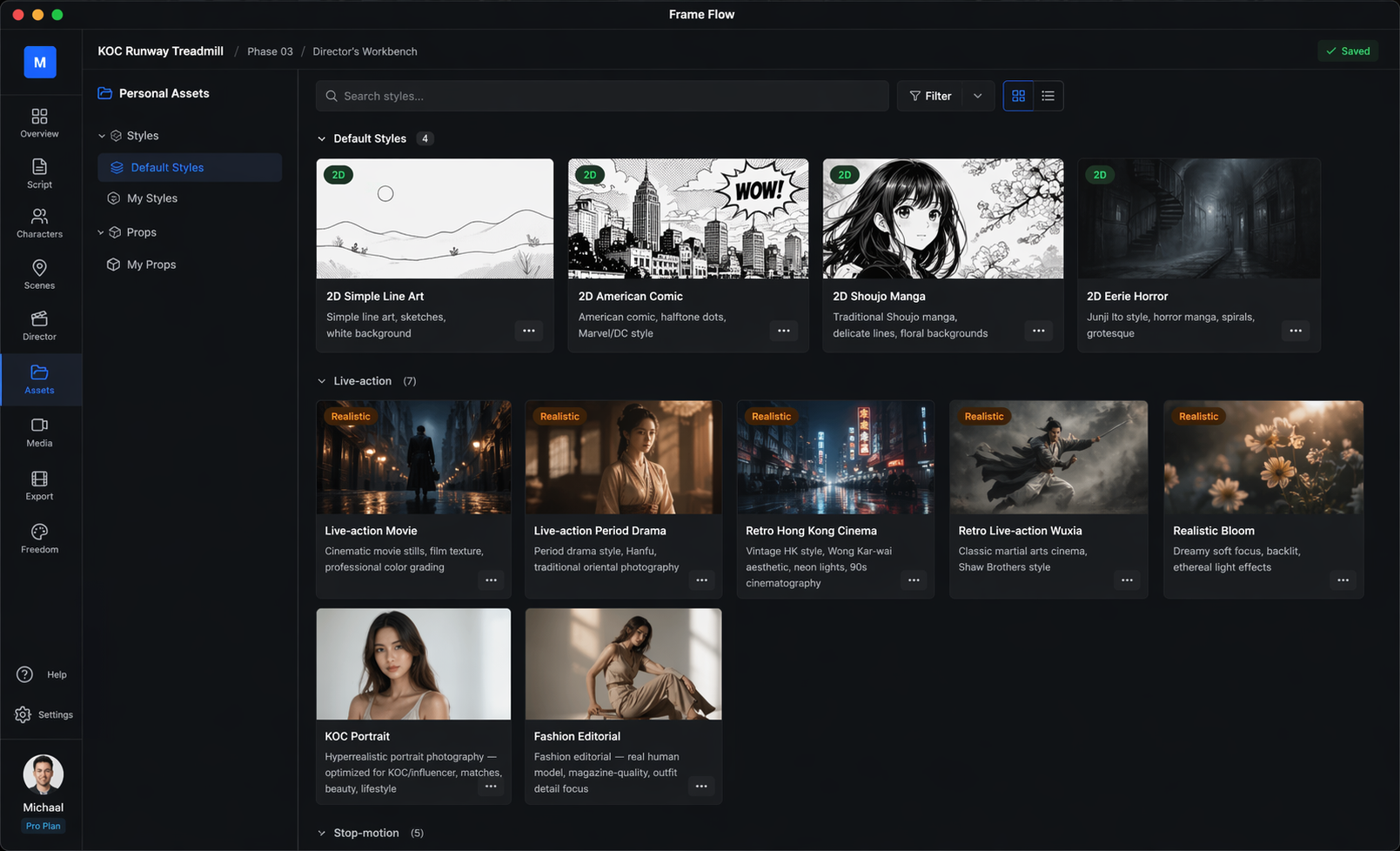Navigate to Scenes in the sidebar
Viewport: 1400px width, 851px height.
pyautogui.click(x=39, y=274)
